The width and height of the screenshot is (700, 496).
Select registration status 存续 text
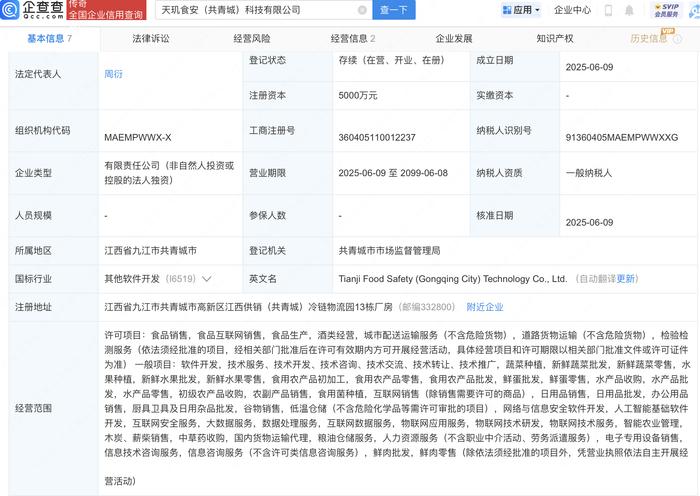pos(392,60)
